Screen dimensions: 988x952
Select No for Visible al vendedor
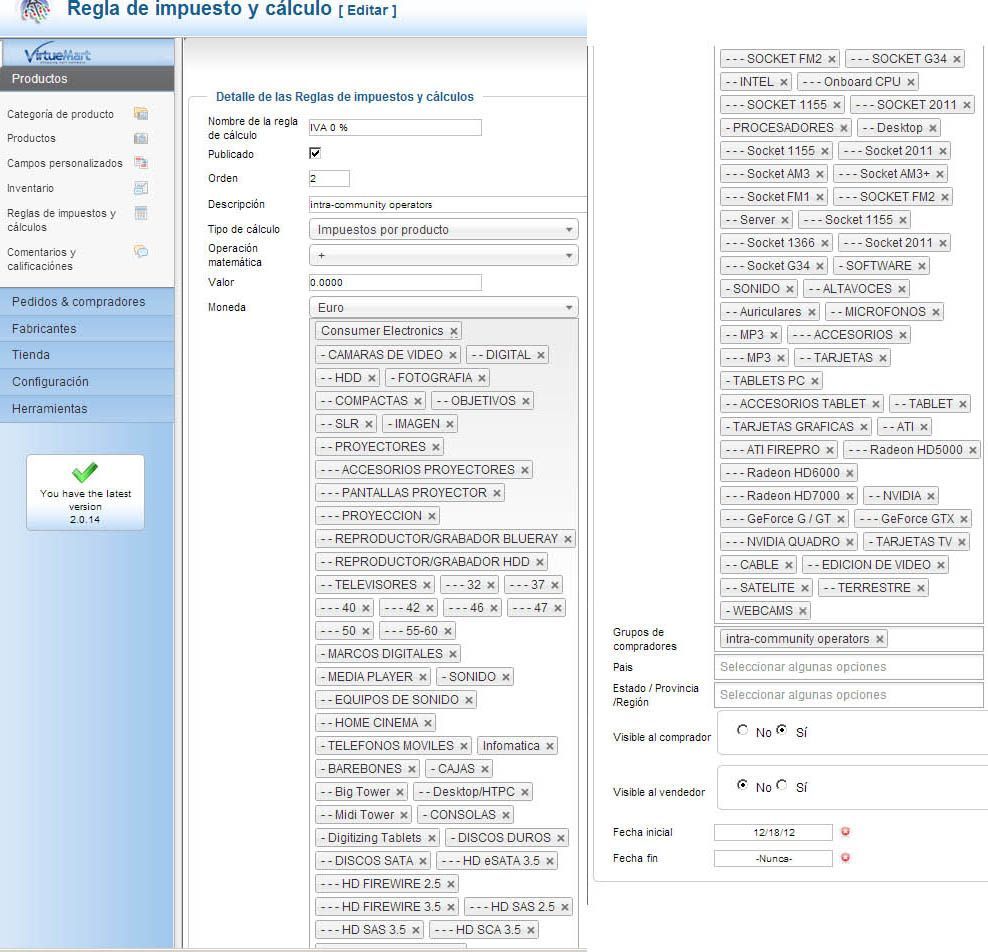743,784
